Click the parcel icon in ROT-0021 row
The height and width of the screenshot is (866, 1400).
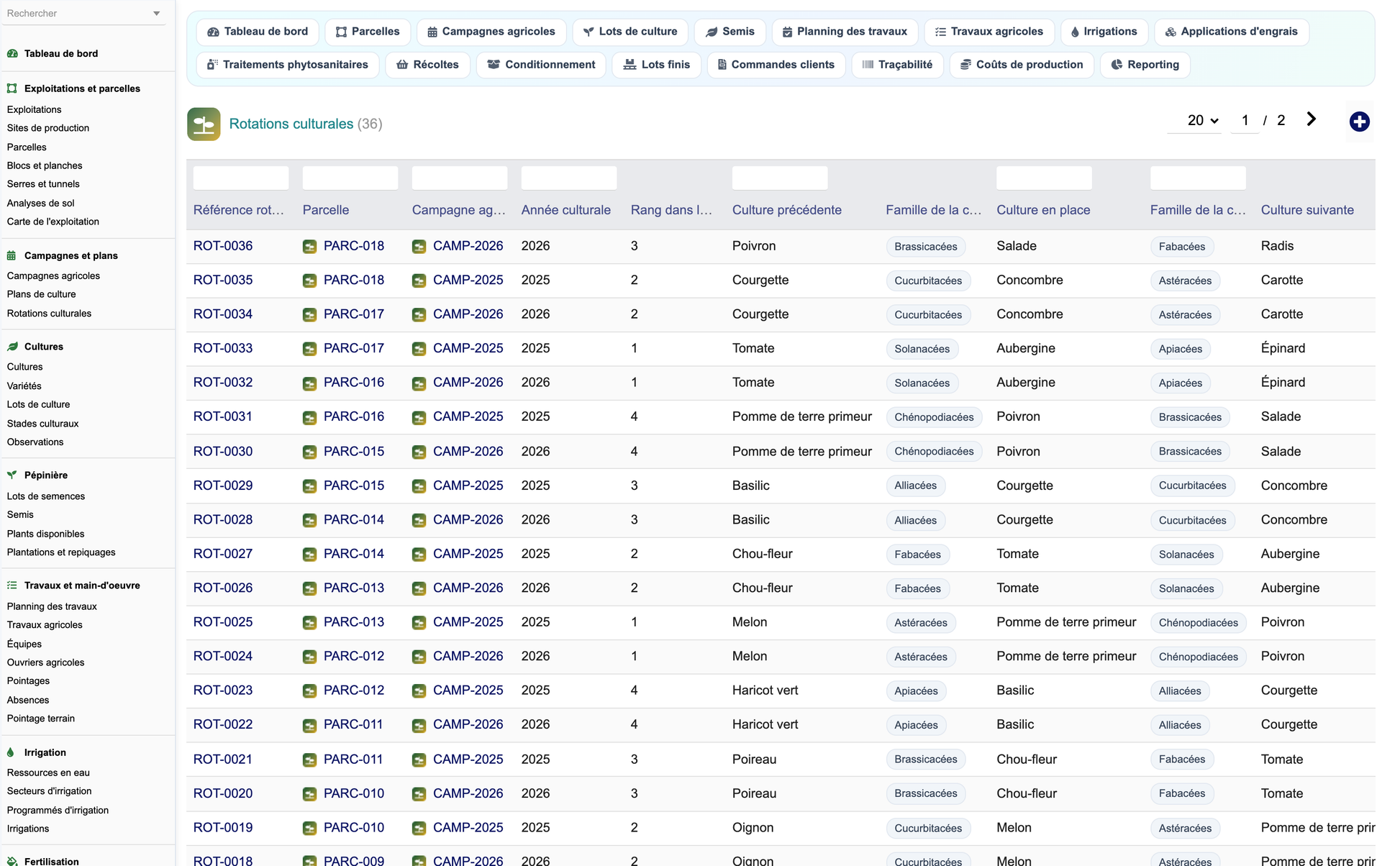(309, 760)
